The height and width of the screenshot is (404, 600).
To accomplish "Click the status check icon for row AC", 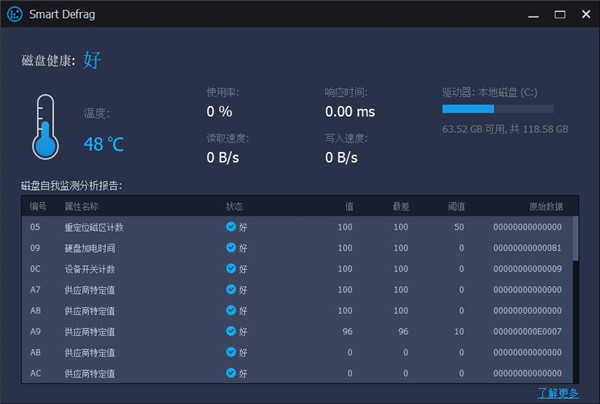I will 231,373.
